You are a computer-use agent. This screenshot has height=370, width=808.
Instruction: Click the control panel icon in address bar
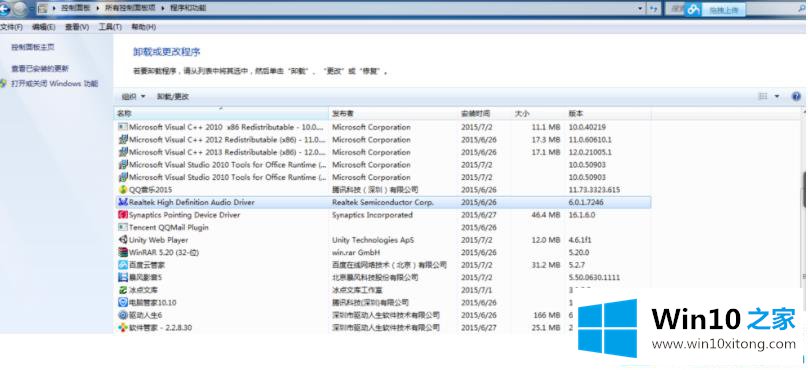42,8
